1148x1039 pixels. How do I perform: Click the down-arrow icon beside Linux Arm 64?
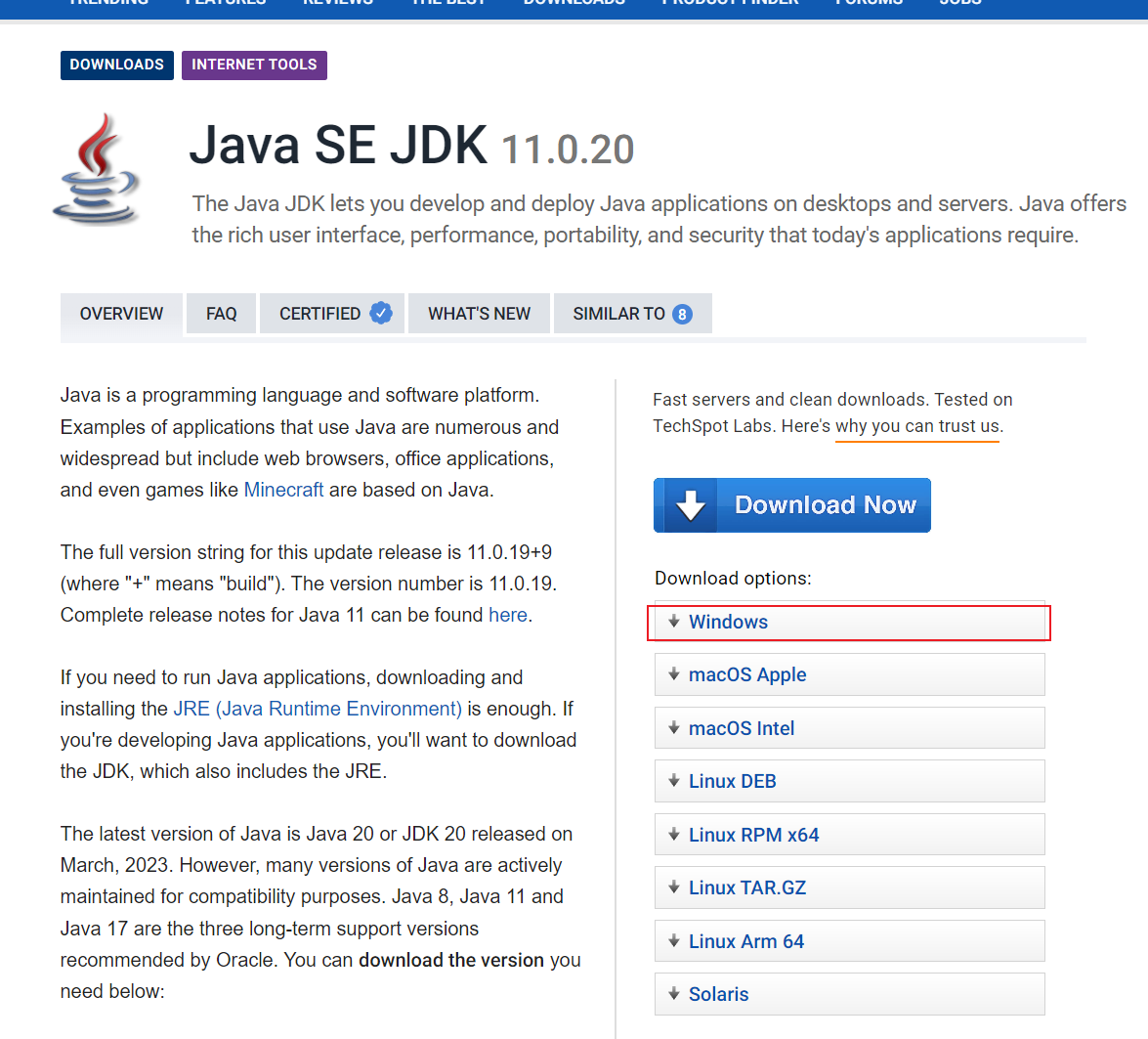674,941
